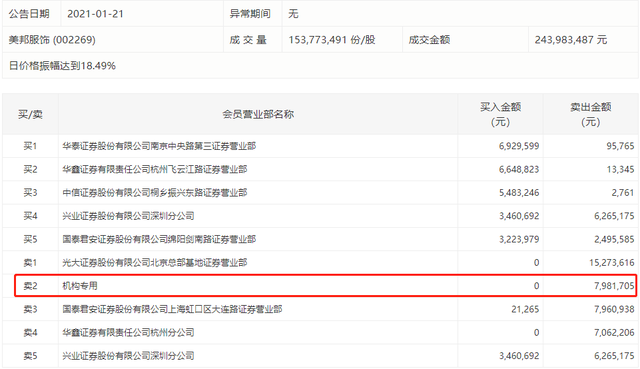Select the 买2 row label
This screenshot has width=640, height=369.
click(30, 169)
